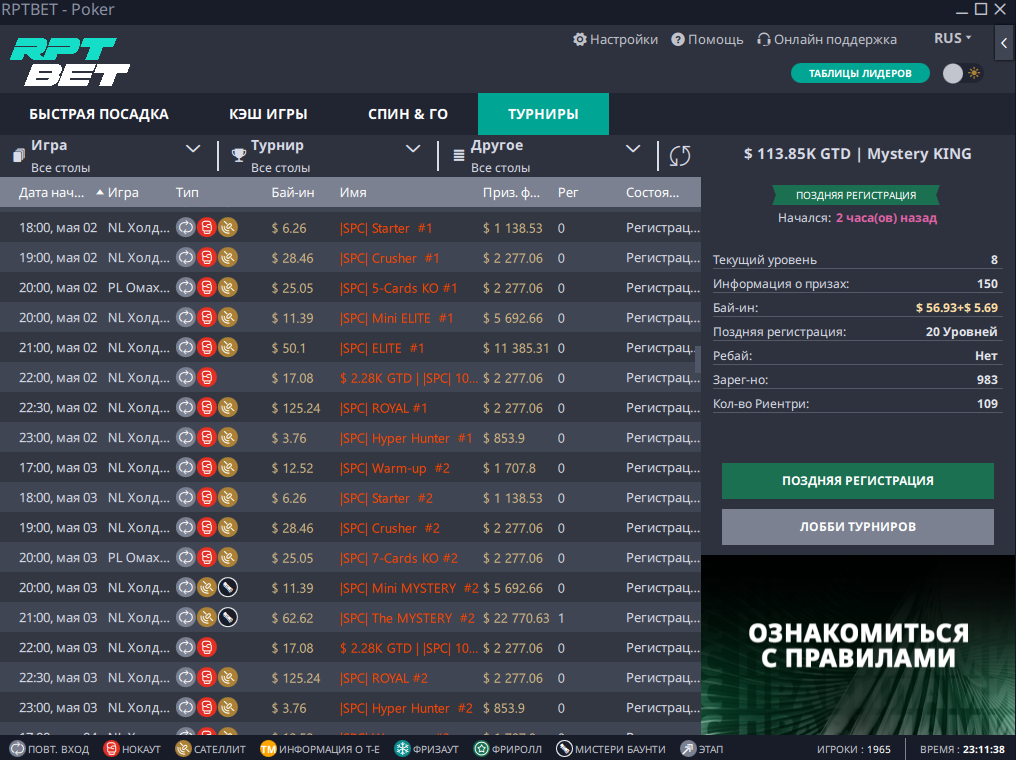Click the RPT BET logo
The height and width of the screenshot is (760, 1016).
point(70,62)
